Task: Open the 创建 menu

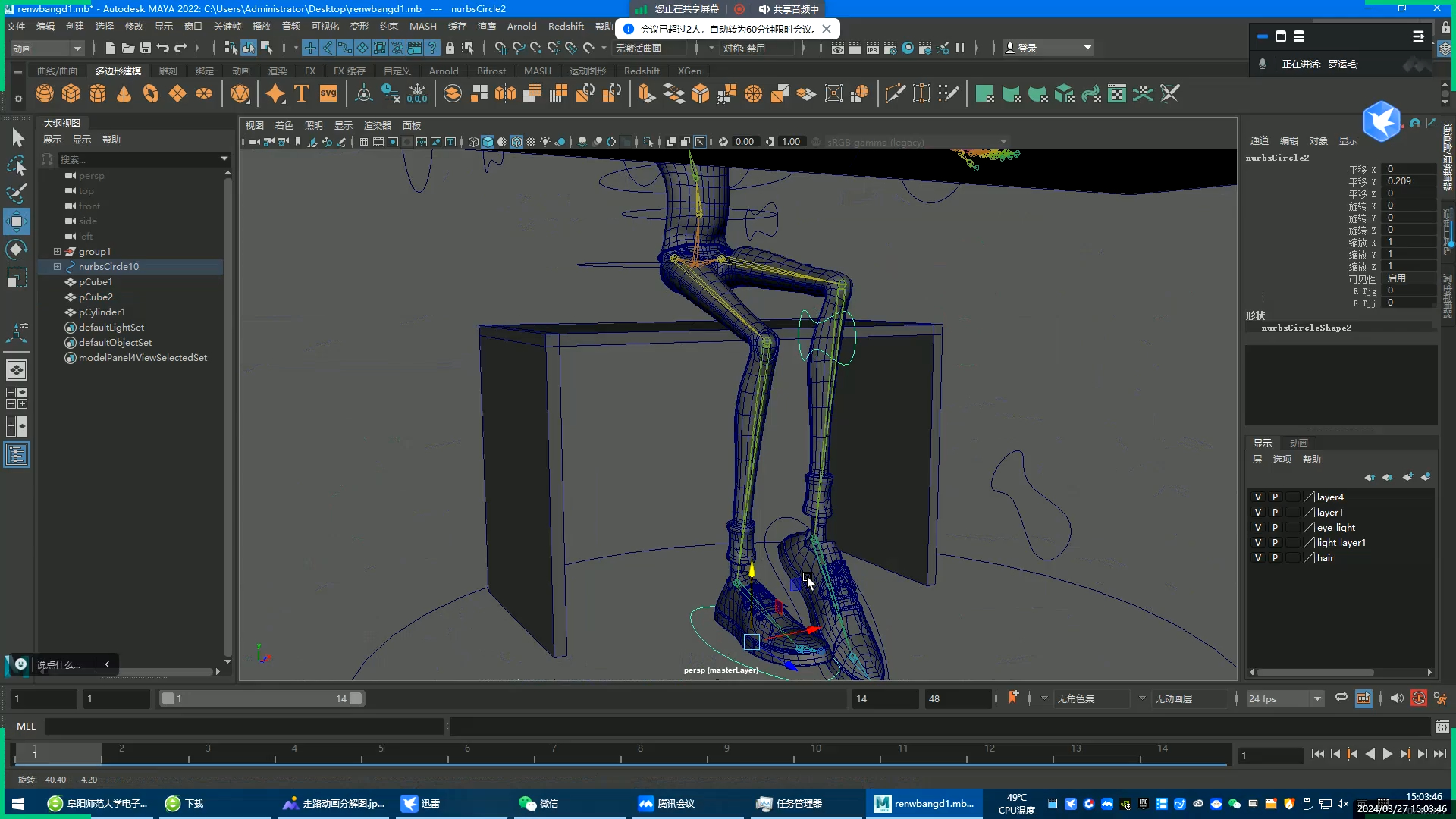Action: coord(75,27)
